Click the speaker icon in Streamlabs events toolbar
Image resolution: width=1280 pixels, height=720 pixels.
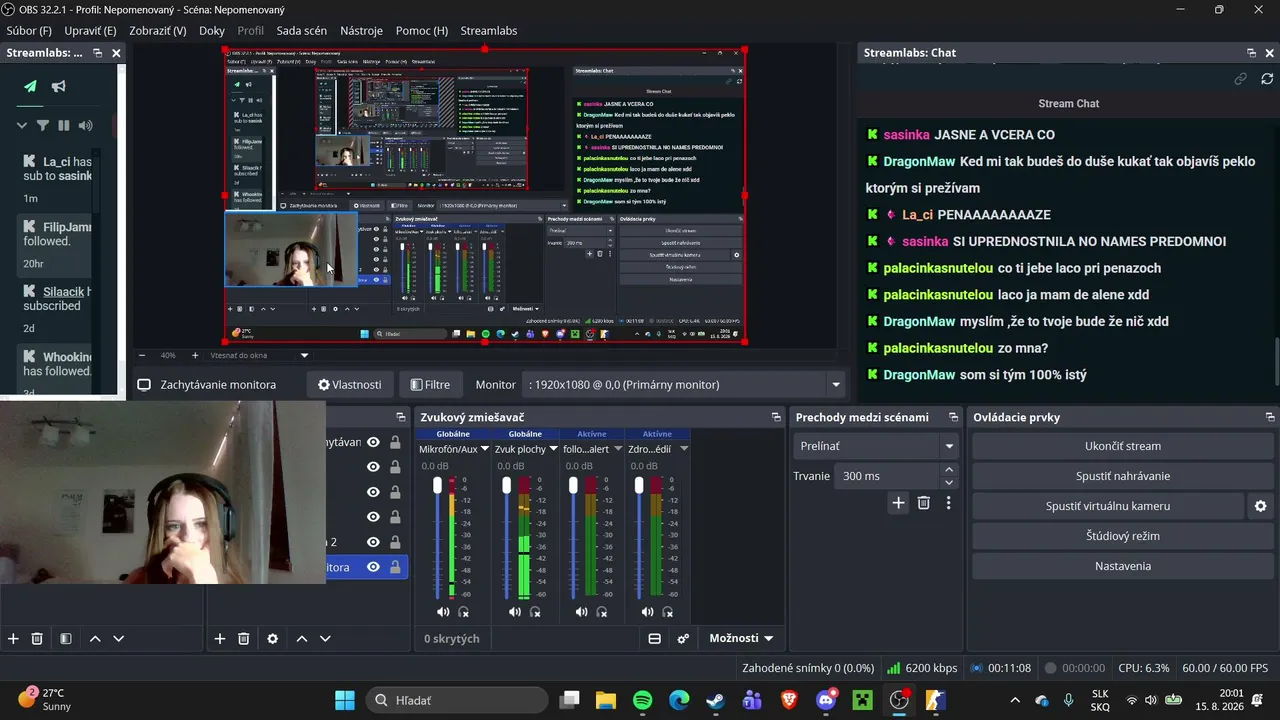pyautogui.click(x=85, y=125)
